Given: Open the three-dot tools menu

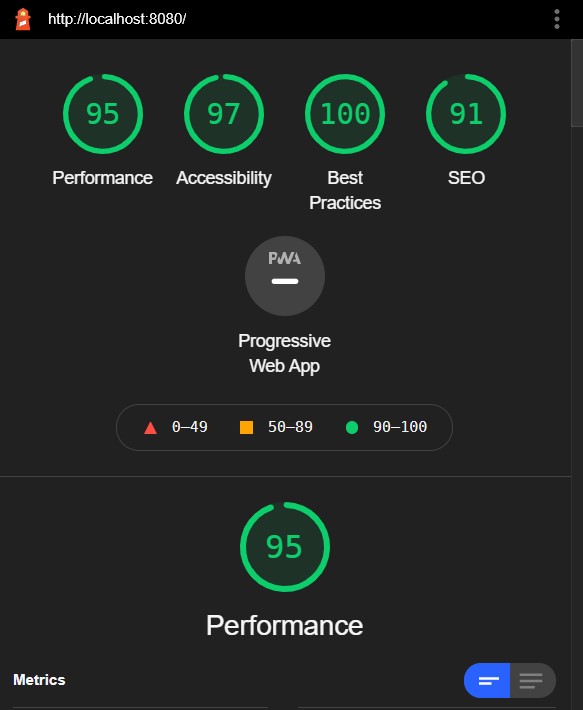Looking at the screenshot, I should pos(557,19).
